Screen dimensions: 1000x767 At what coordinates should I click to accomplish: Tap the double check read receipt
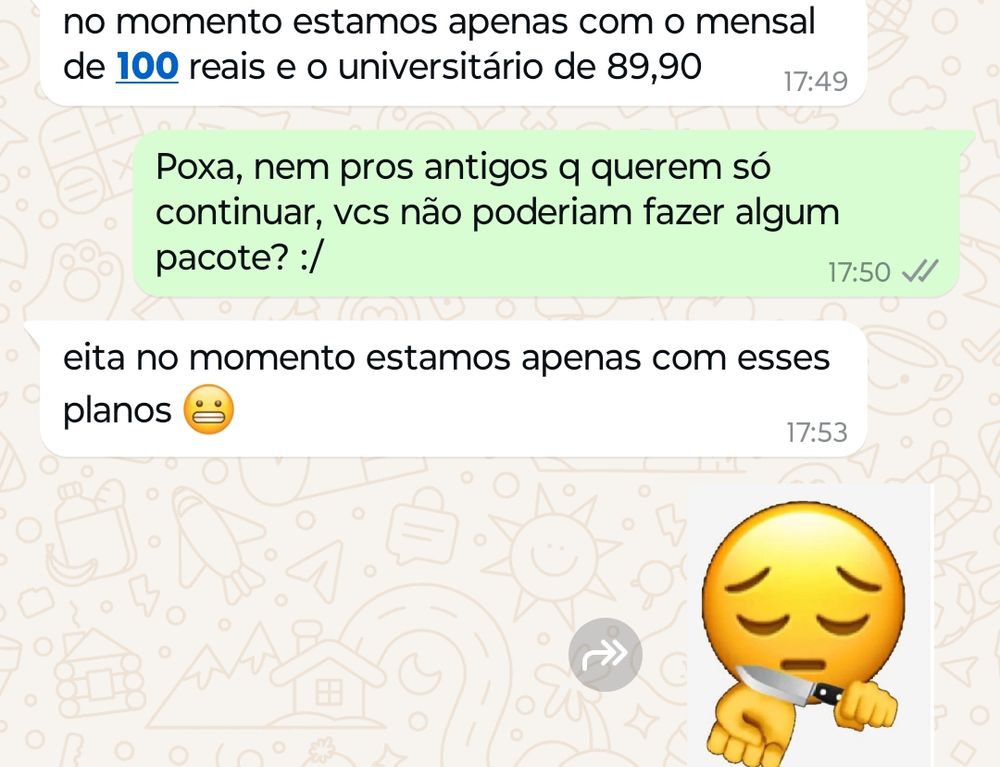coord(920,272)
